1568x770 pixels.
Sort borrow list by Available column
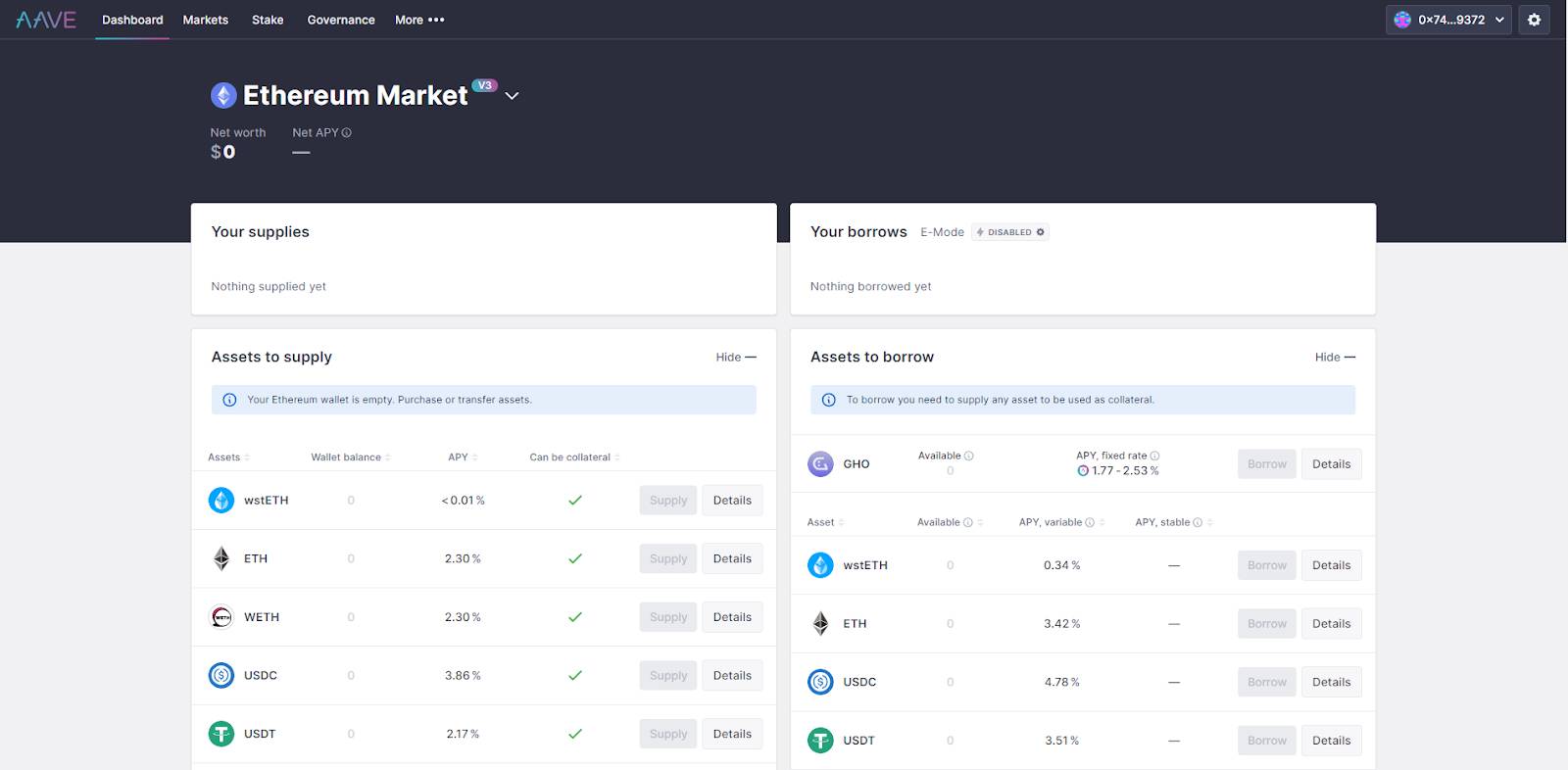950,522
